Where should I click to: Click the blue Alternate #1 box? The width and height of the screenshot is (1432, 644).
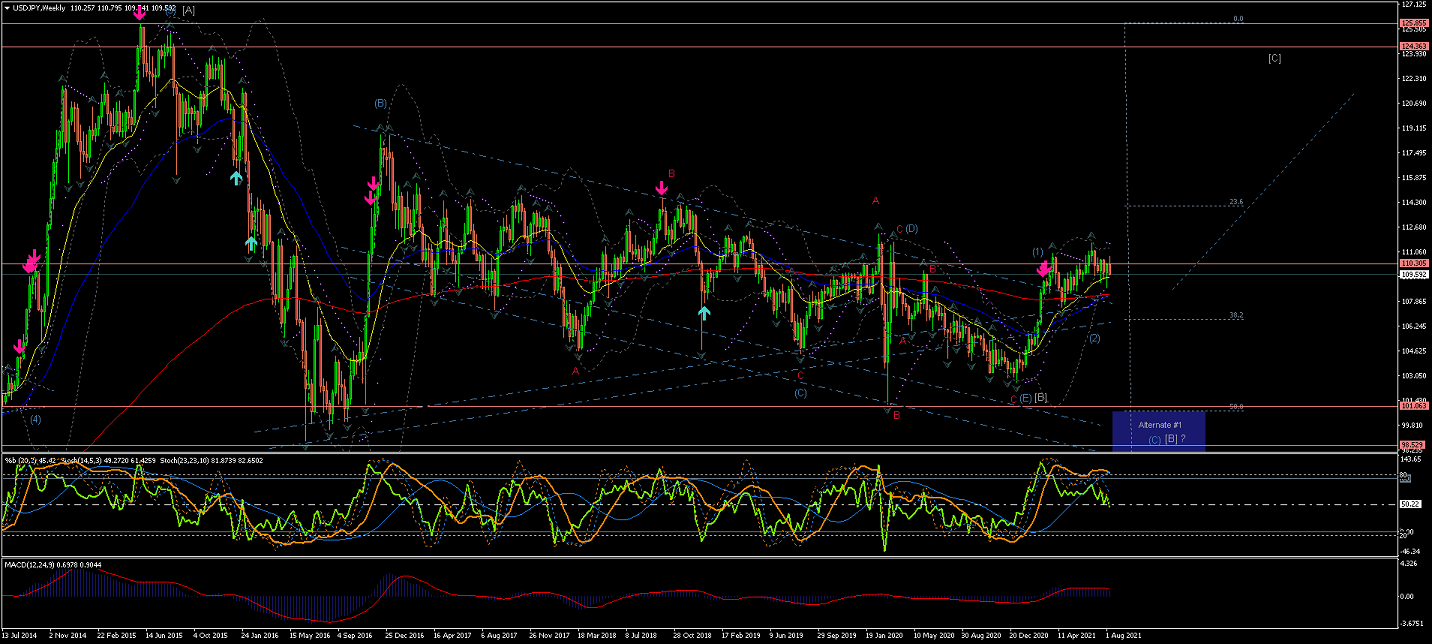(1158, 431)
